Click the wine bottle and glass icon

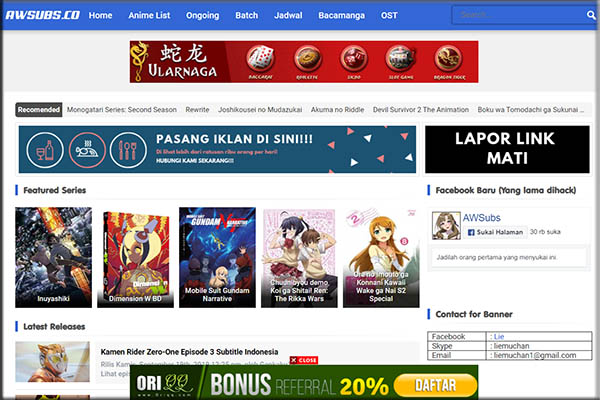point(45,150)
